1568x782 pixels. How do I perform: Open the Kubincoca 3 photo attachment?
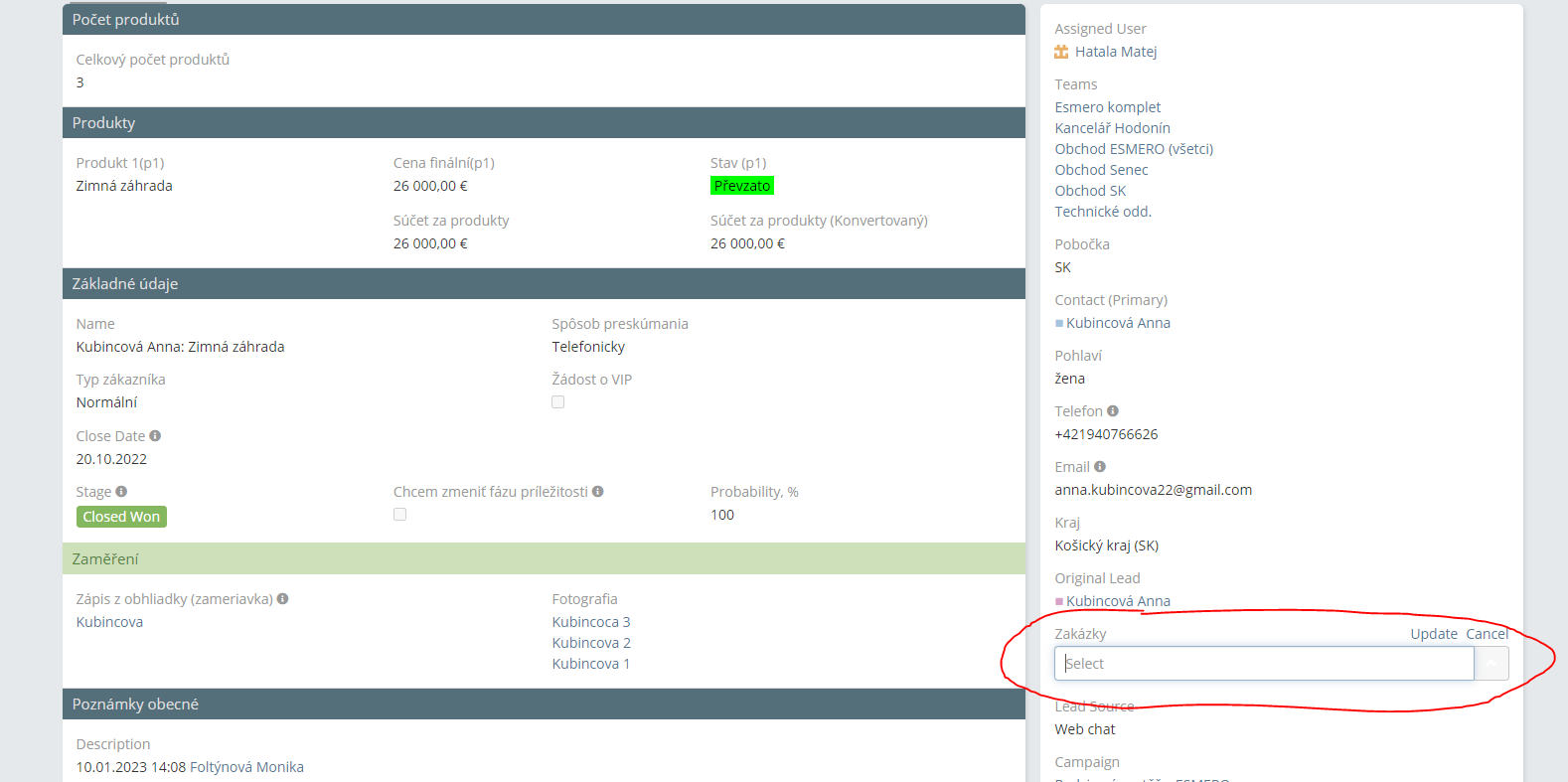(x=591, y=622)
